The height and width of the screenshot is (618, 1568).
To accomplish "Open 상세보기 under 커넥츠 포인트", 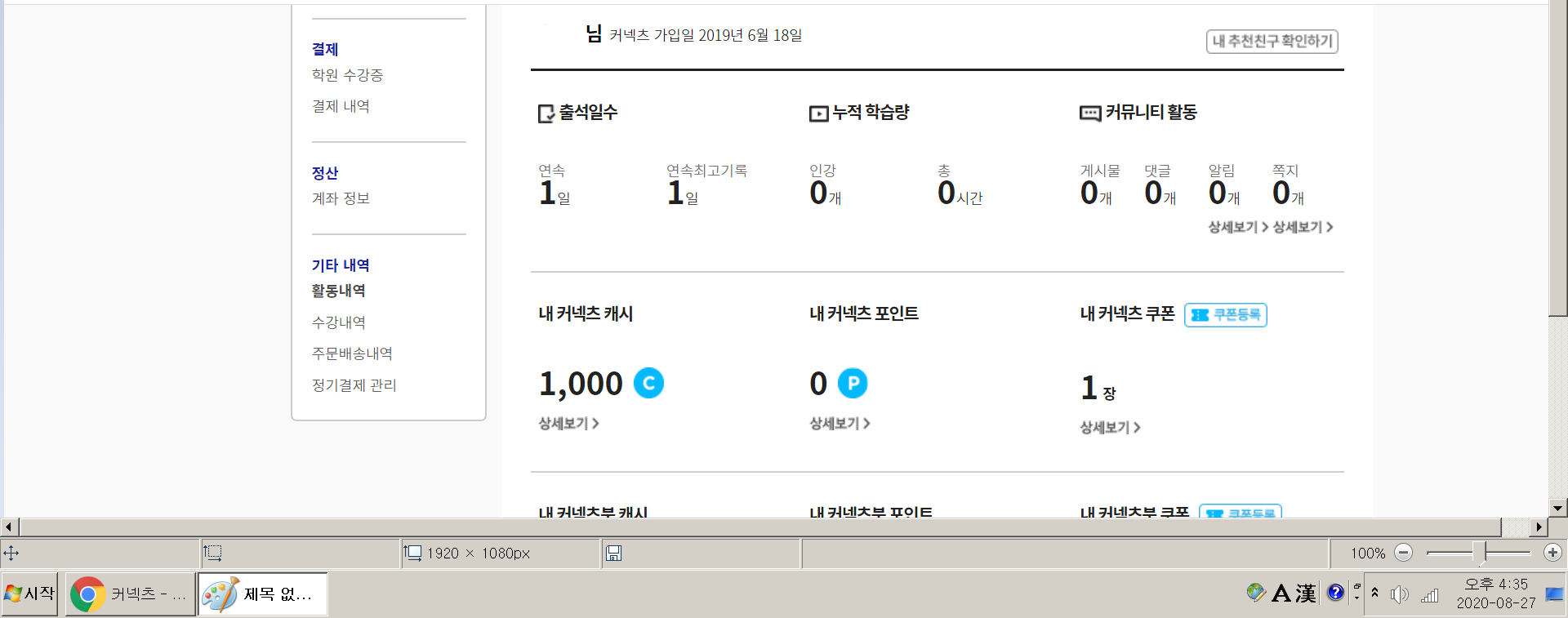I will coord(840,423).
